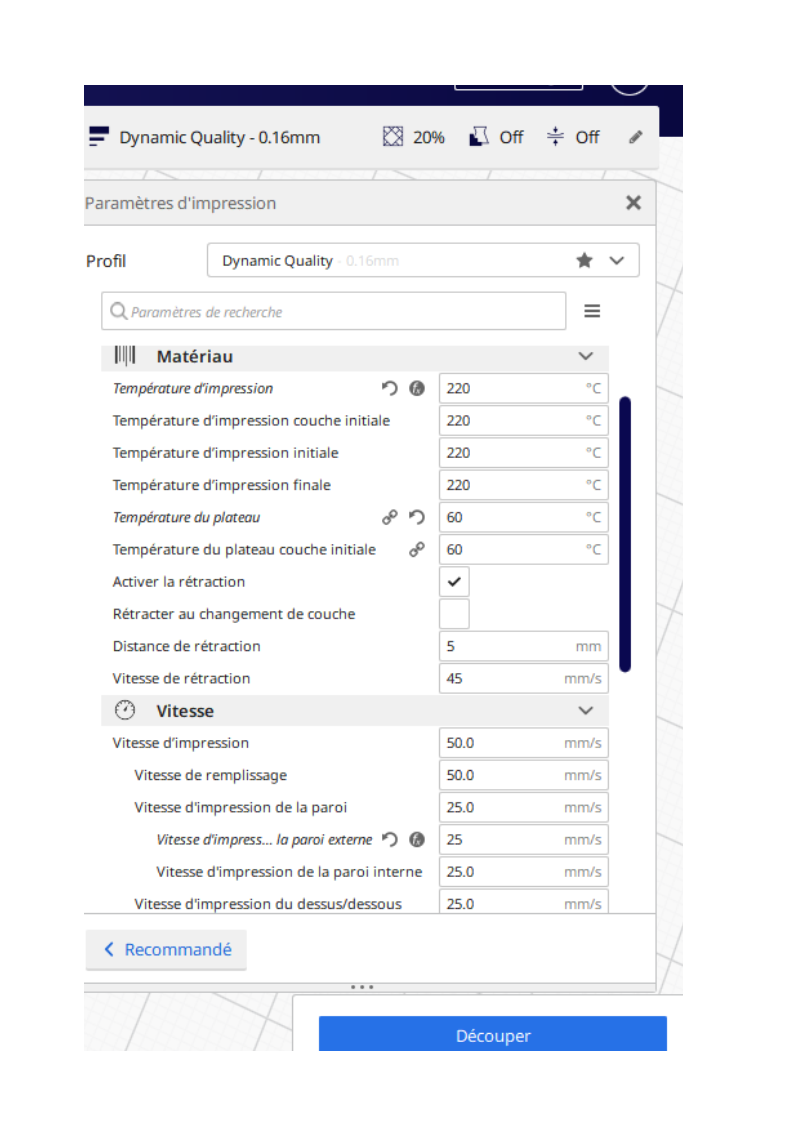This screenshot has height=1122, width=793.
Task: Collapse the Matériau section
Action: coord(586,357)
